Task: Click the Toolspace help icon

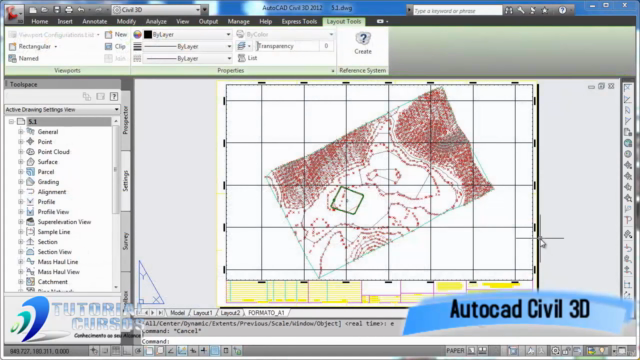Action: pos(114,96)
